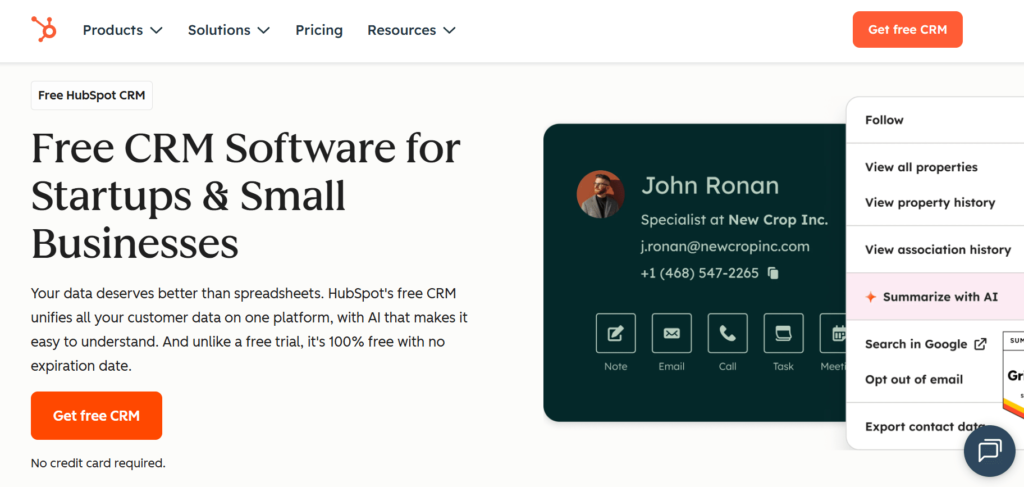This screenshot has height=487, width=1024.
Task: Open the Products dropdown menu
Action: (122, 30)
